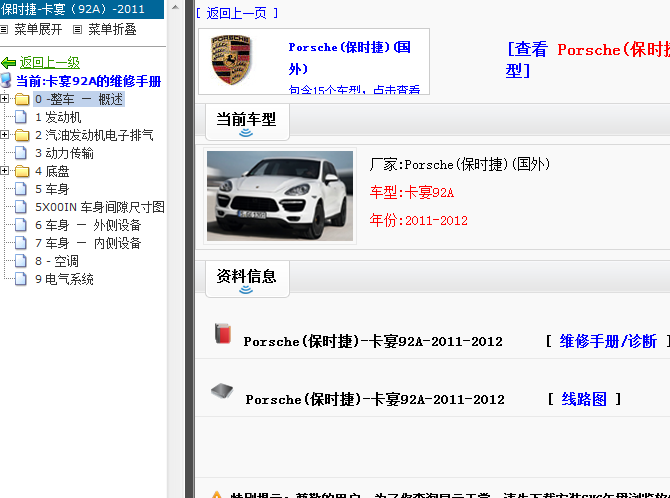Image resolution: width=670 pixels, height=498 pixels.
Task: Select tree item 5X00IN 车身间隙尺寸图
Action: 100,207
